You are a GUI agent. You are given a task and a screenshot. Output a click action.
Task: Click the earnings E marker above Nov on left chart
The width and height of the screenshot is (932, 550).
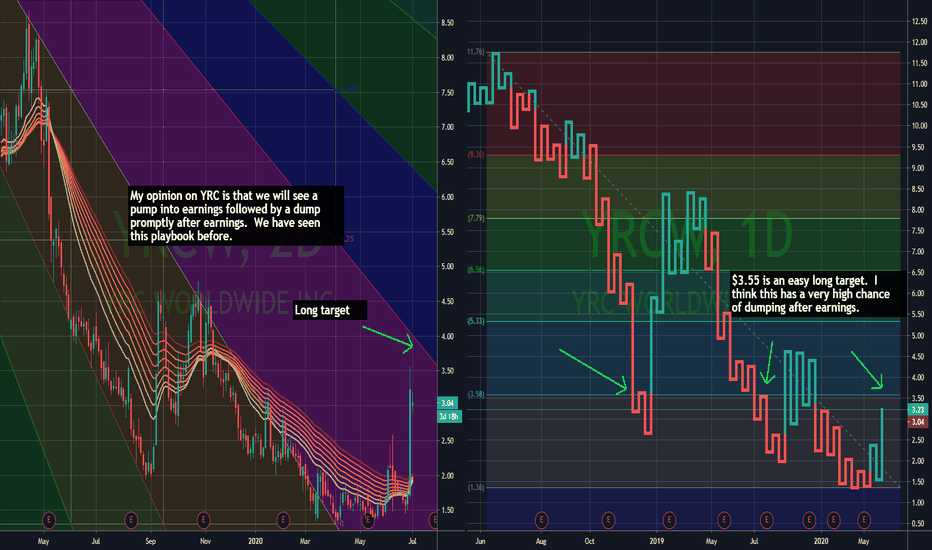click(204, 520)
